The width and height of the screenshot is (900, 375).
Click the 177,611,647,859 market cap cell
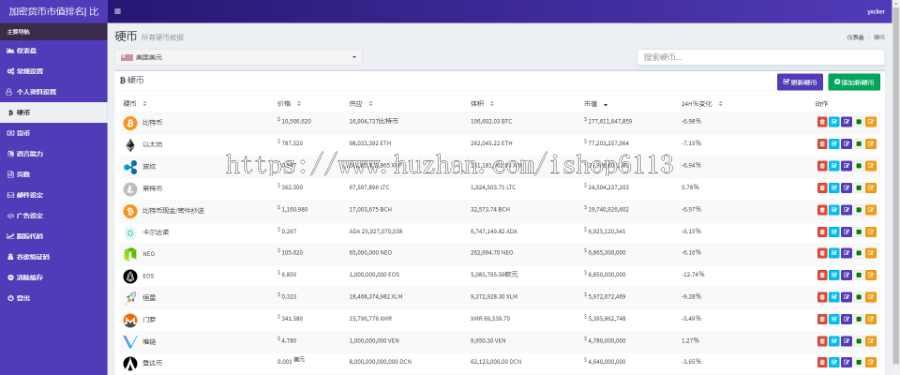pyautogui.click(x=608, y=121)
